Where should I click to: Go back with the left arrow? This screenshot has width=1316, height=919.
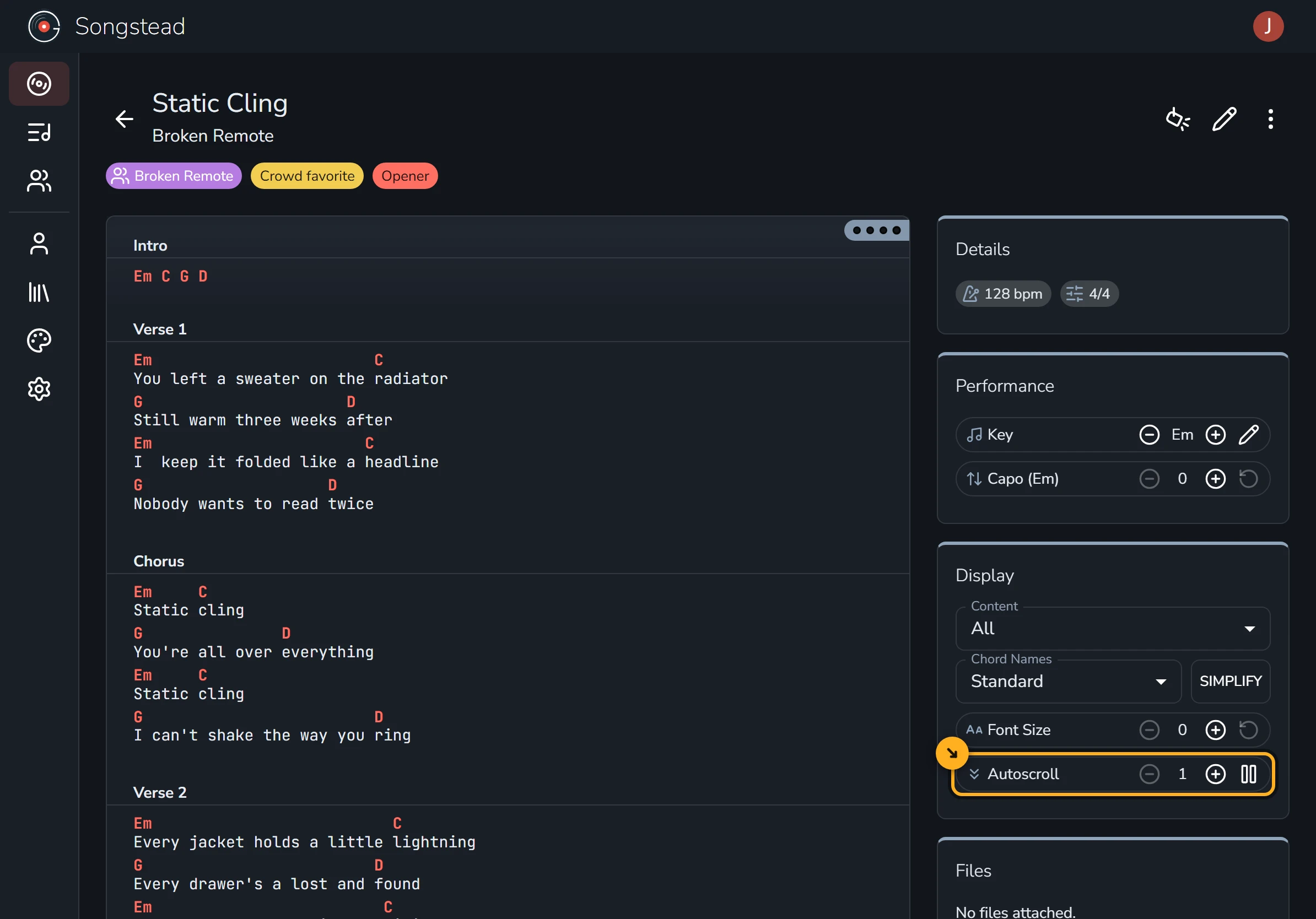click(x=125, y=119)
